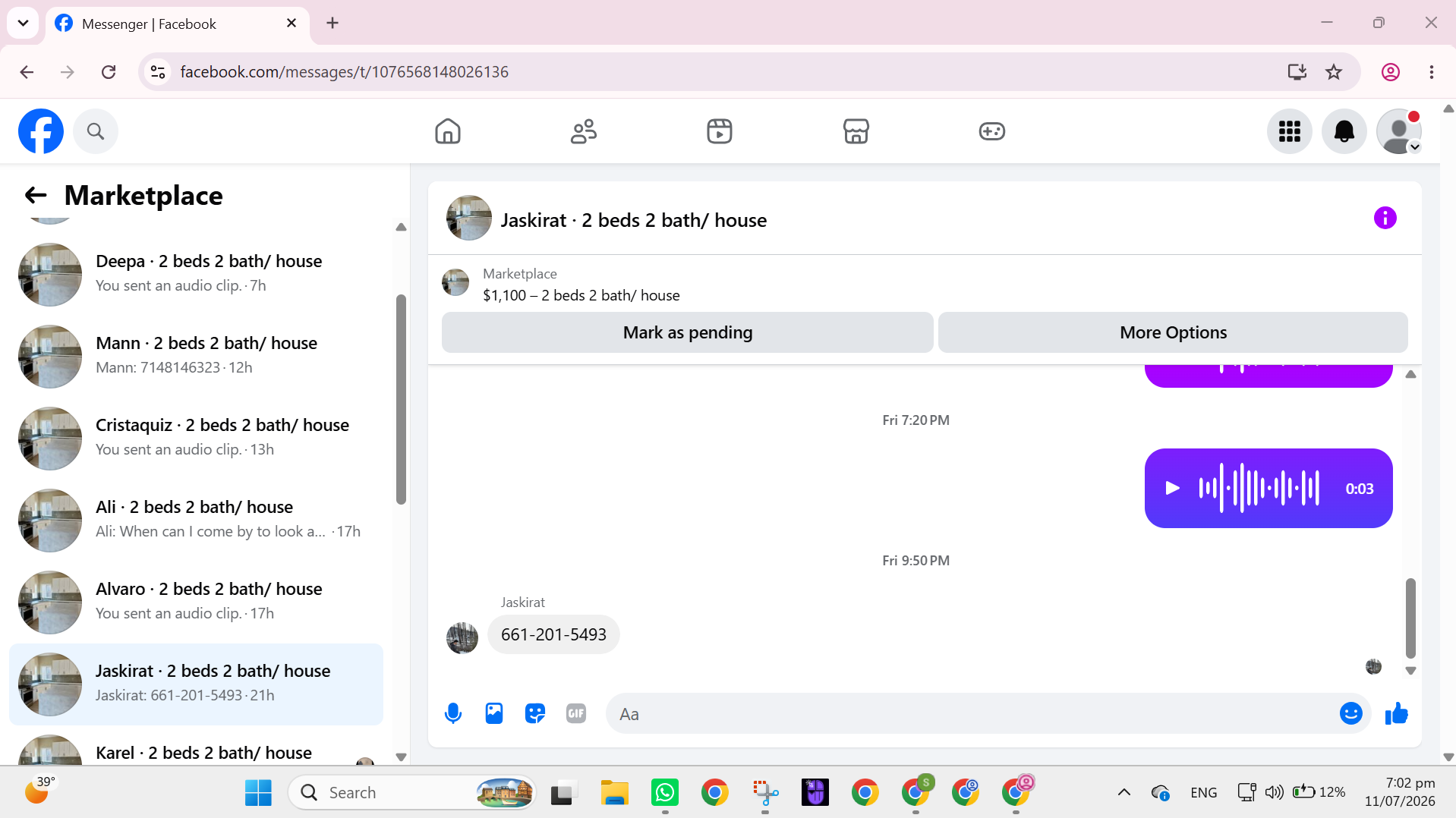Open the Snipping Tool from the taskbar
The width and height of the screenshot is (1456, 818).
pyautogui.click(x=765, y=793)
